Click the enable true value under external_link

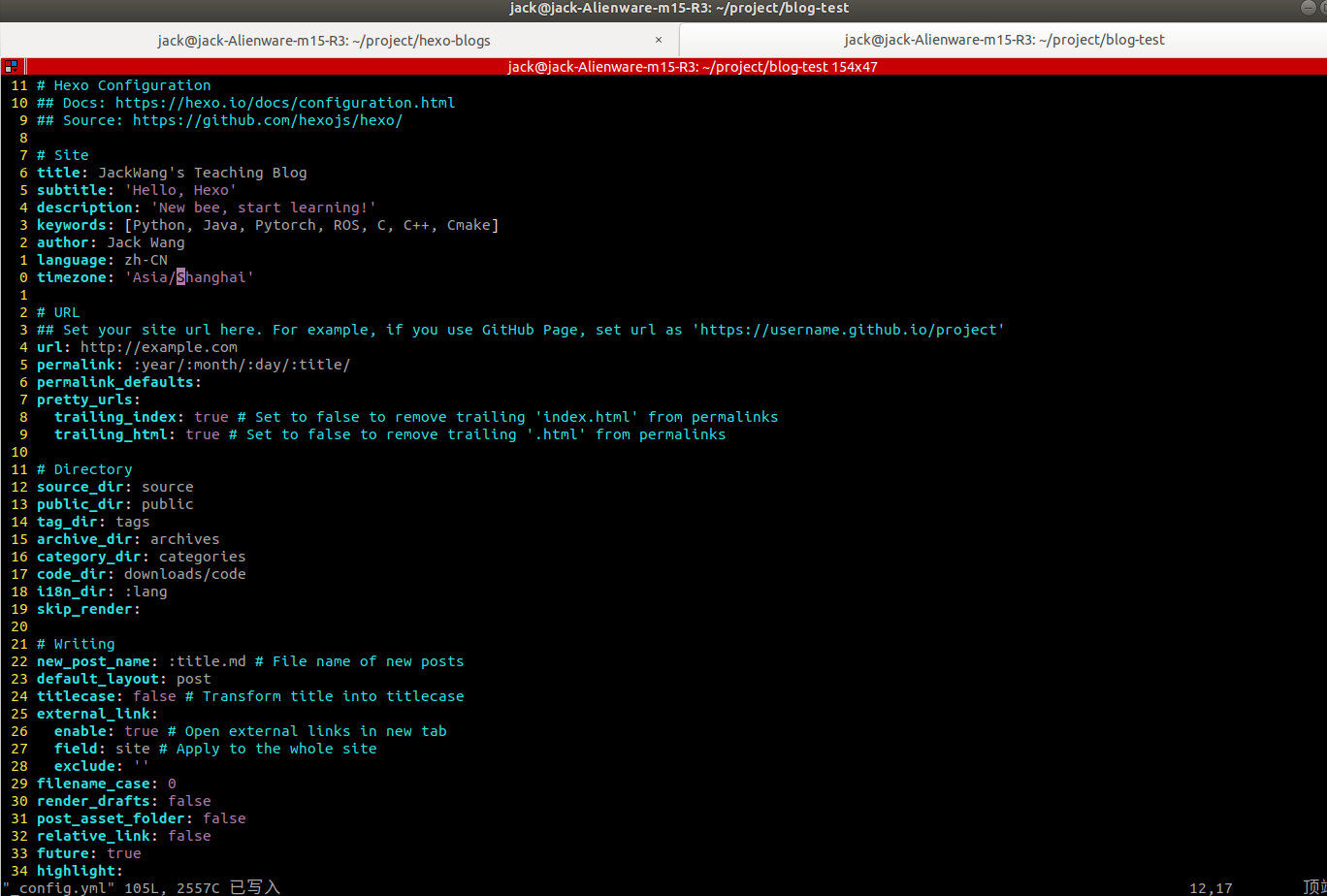coord(142,731)
